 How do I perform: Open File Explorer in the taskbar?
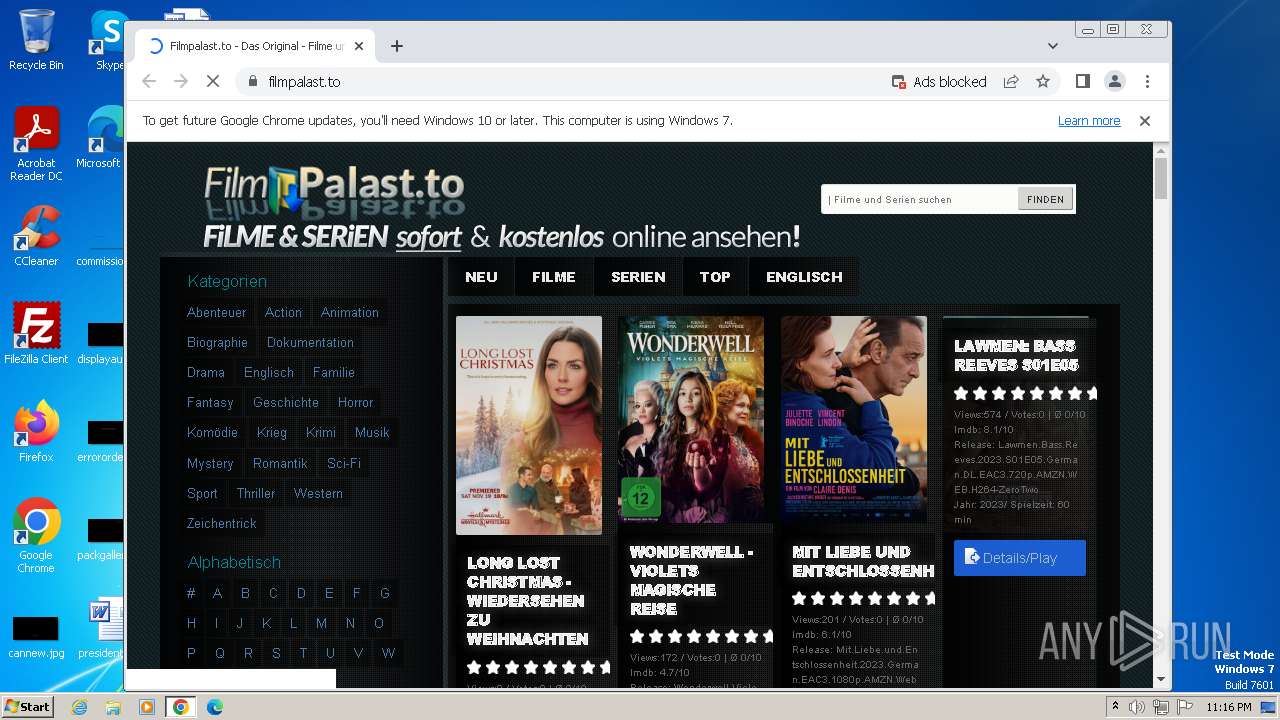click(x=113, y=707)
